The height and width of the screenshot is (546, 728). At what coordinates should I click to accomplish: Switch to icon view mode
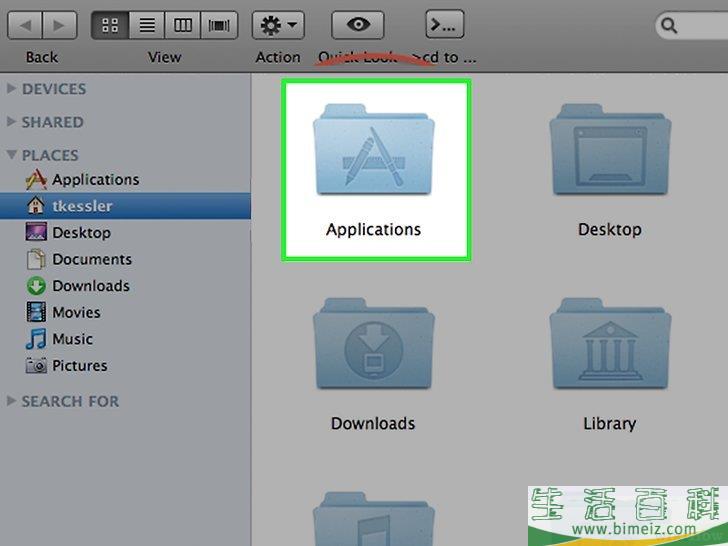coord(108,24)
